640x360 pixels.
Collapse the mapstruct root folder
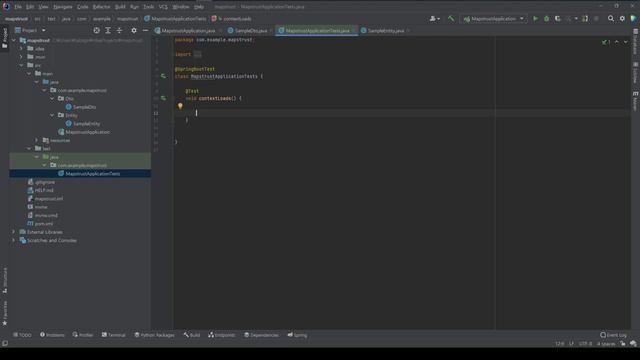coord(14,40)
